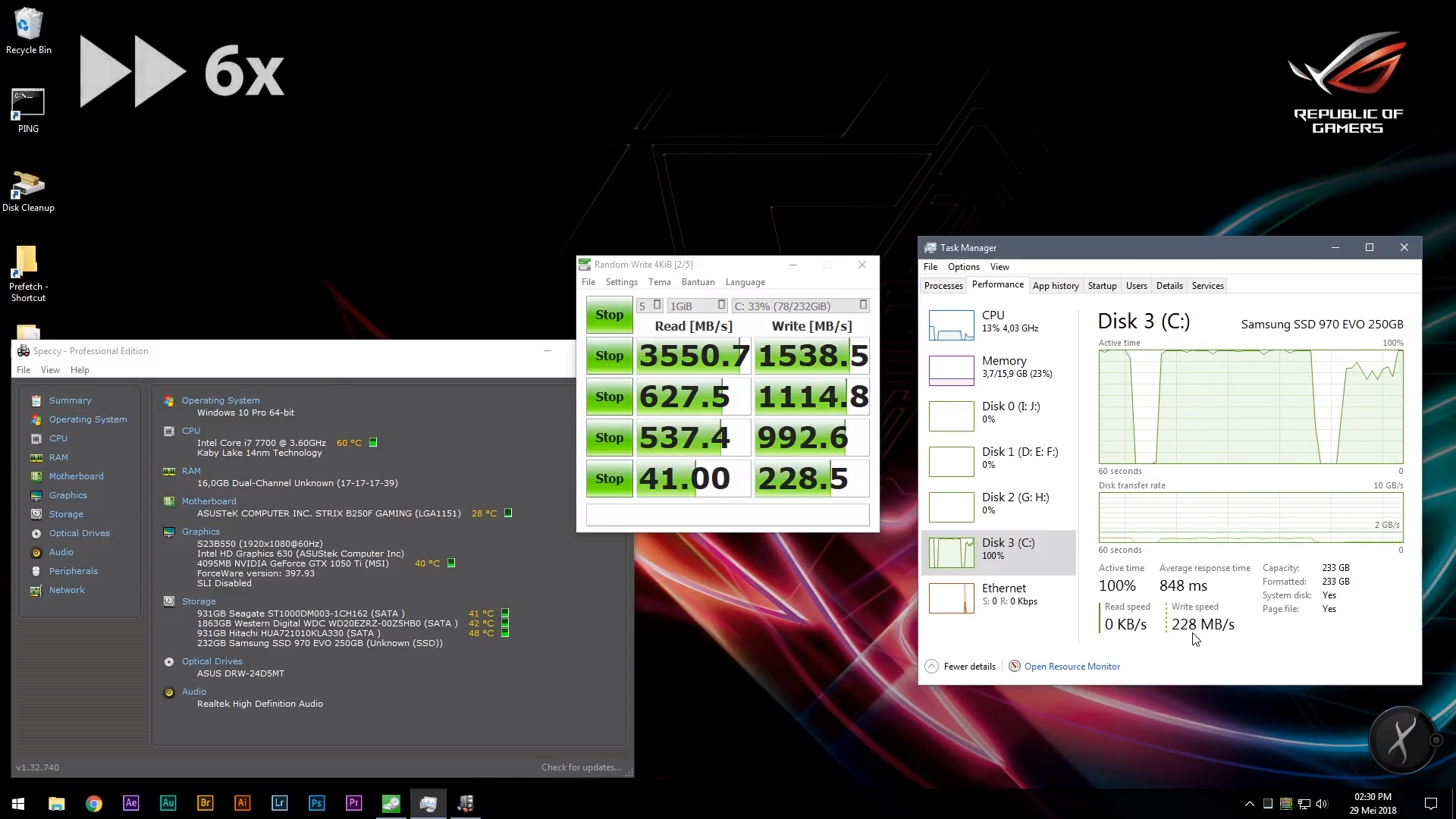Click the CPU temperature indicator in Speccy
Viewport: 1456px width, 819px height.
tap(373, 443)
